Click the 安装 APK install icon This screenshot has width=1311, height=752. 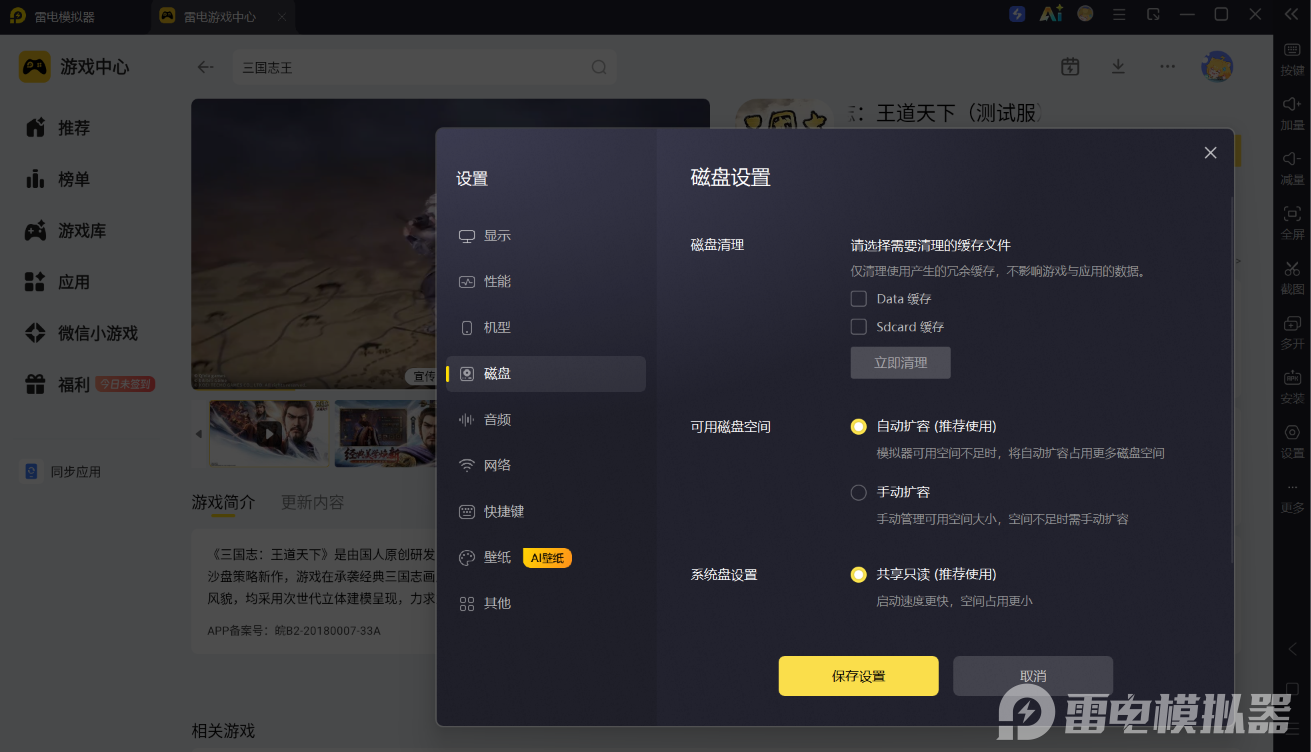(x=1292, y=387)
